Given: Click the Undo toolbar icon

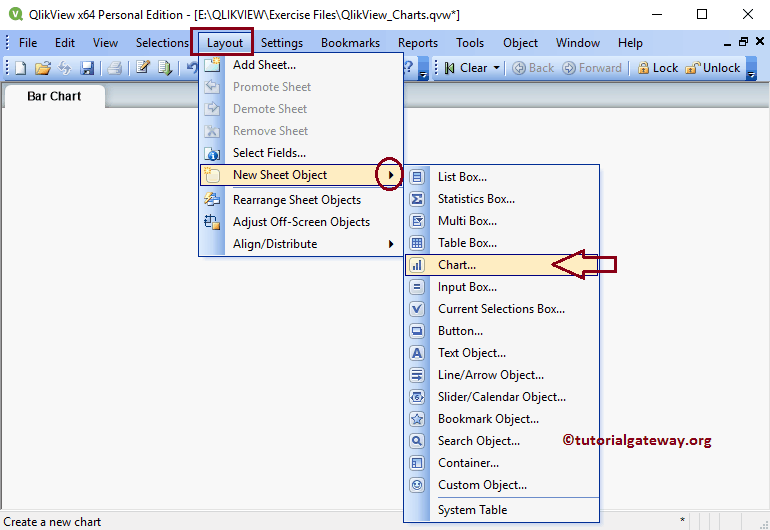Looking at the screenshot, I should coord(192,68).
